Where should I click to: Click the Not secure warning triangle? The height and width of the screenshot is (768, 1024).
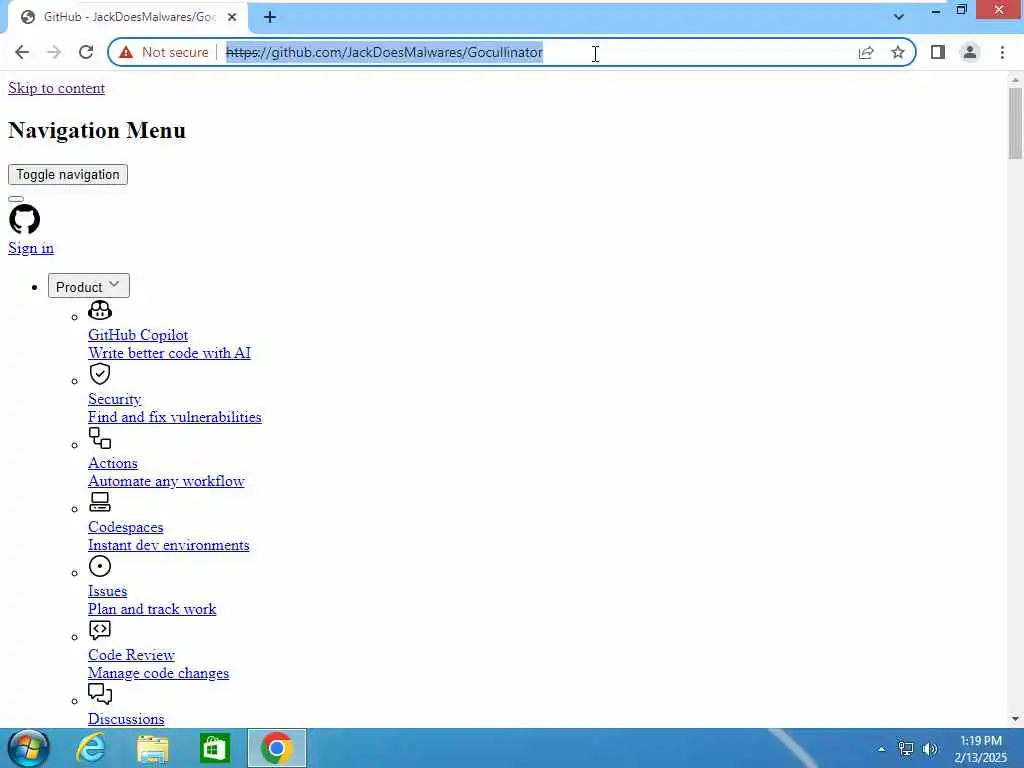click(127, 52)
